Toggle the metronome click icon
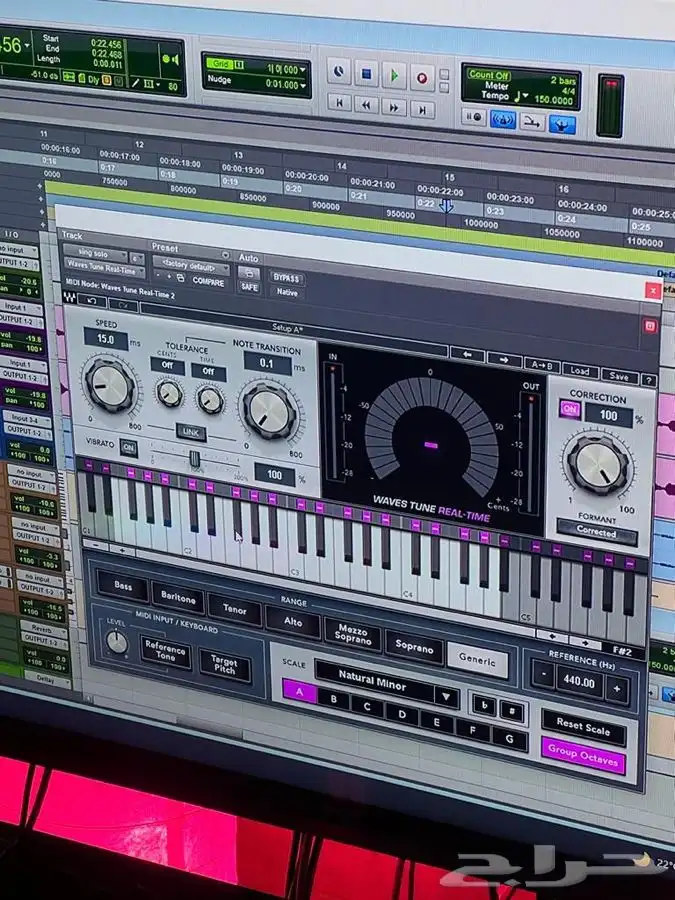675x900 pixels. click(503, 120)
